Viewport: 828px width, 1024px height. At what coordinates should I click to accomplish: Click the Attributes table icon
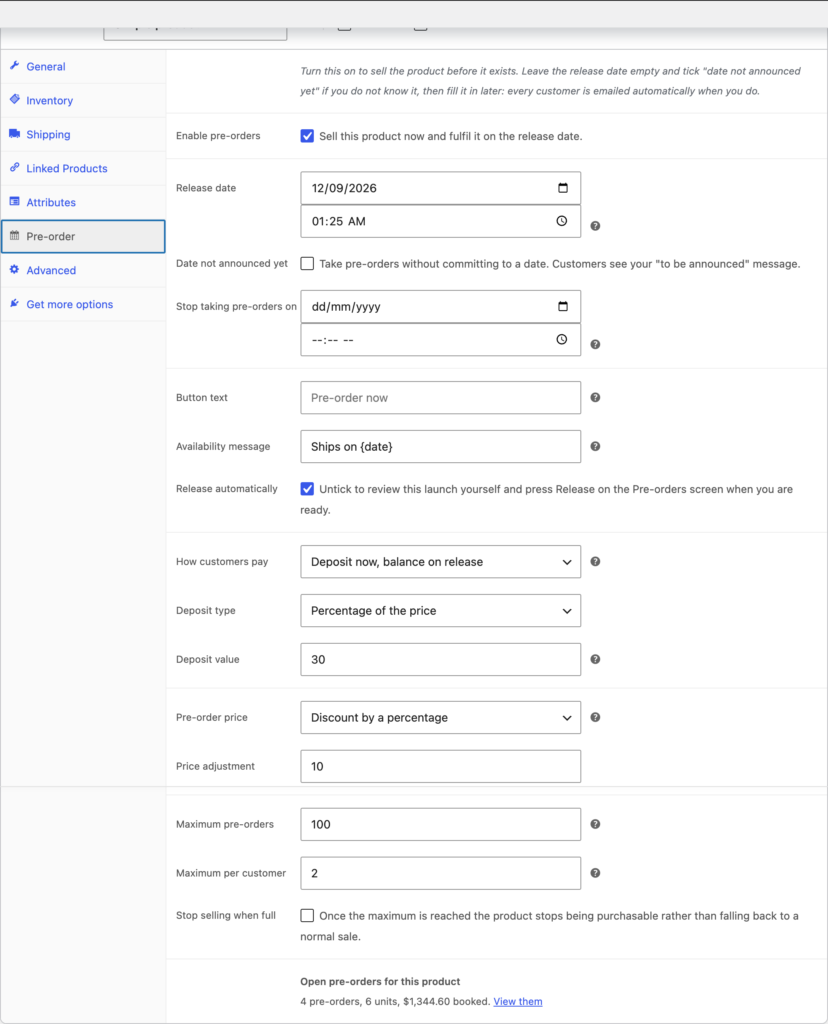(14, 202)
